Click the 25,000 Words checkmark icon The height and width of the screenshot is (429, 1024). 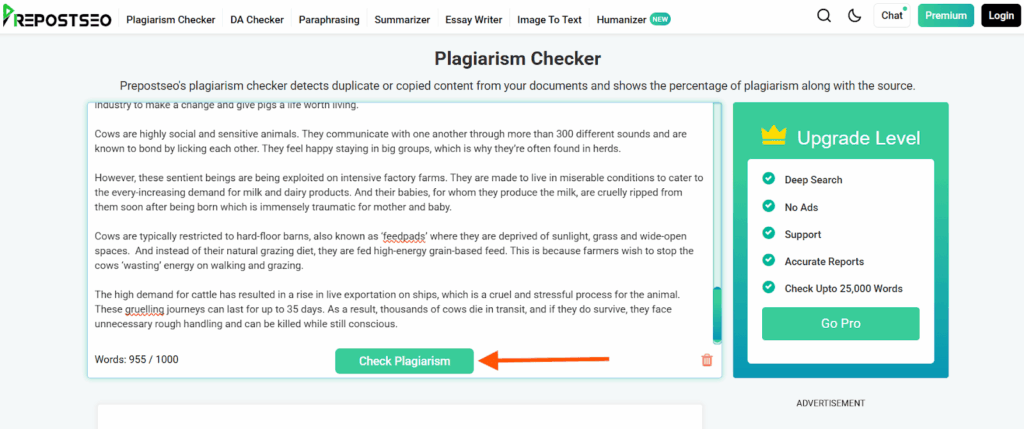(x=769, y=287)
